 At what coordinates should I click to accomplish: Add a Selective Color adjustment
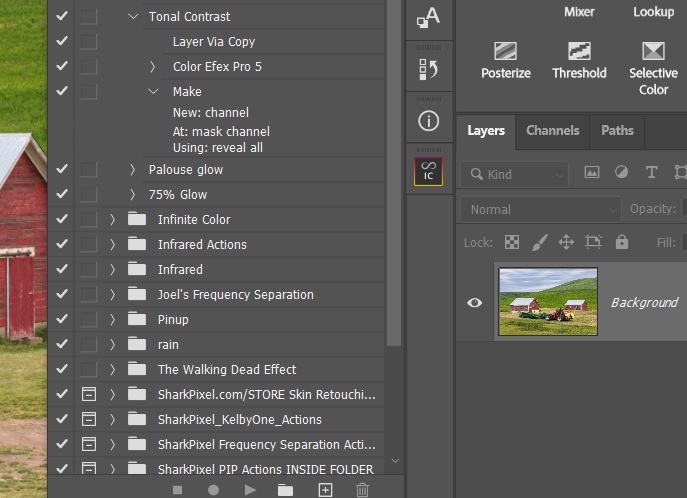[653, 66]
